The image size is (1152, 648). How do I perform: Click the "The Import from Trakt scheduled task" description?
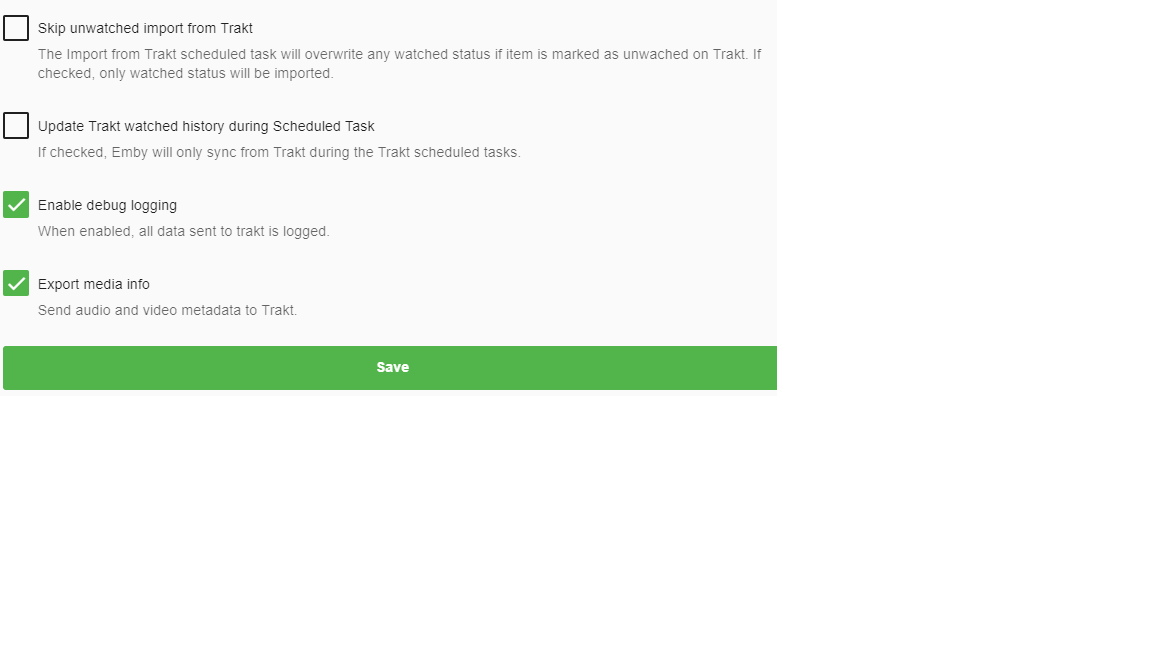[x=399, y=54]
